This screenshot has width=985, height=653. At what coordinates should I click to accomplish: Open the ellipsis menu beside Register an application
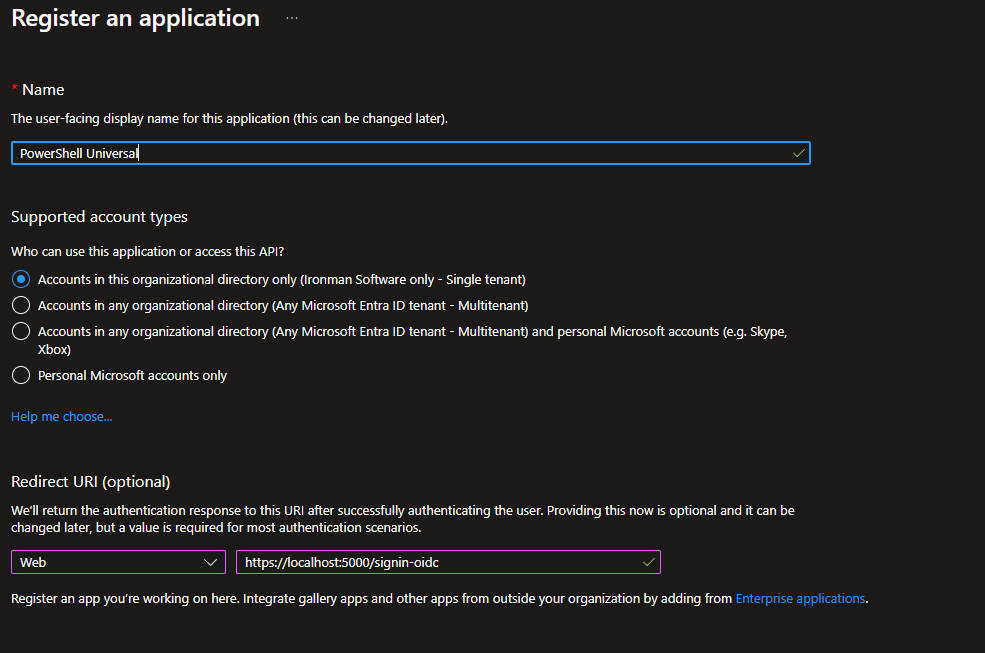click(x=291, y=18)
